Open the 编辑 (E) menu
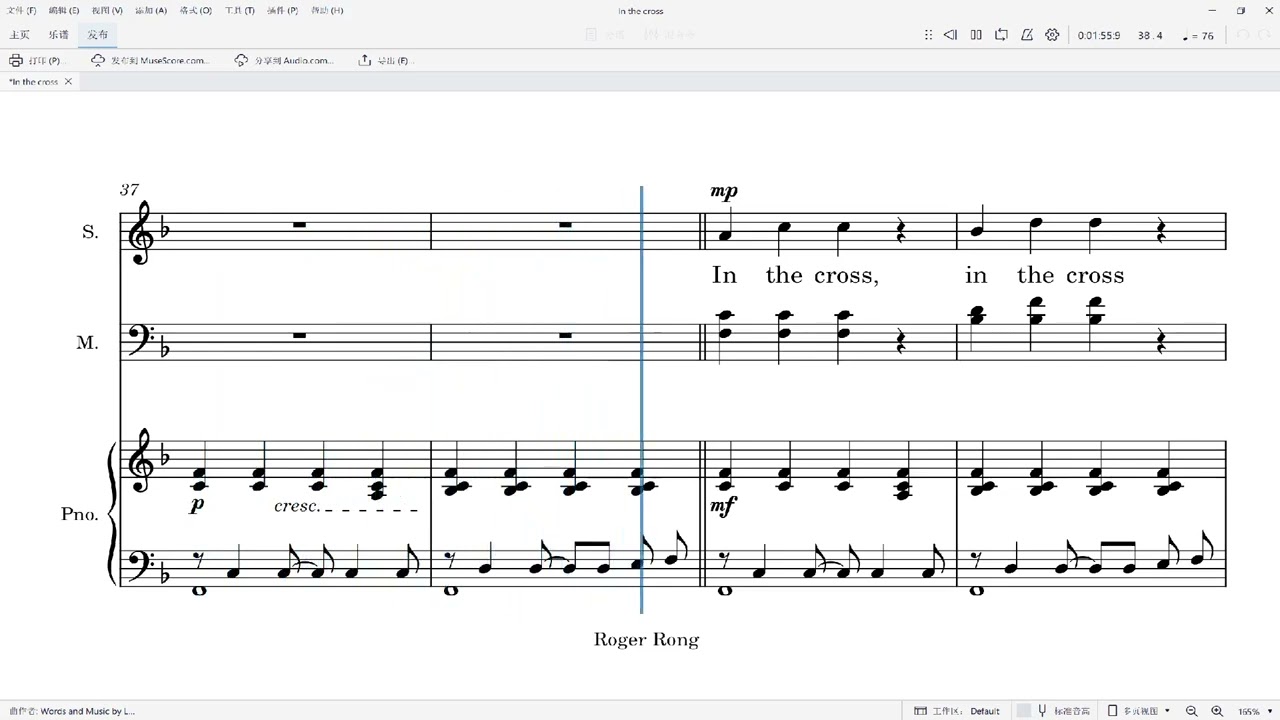 [x=64, y=10]
